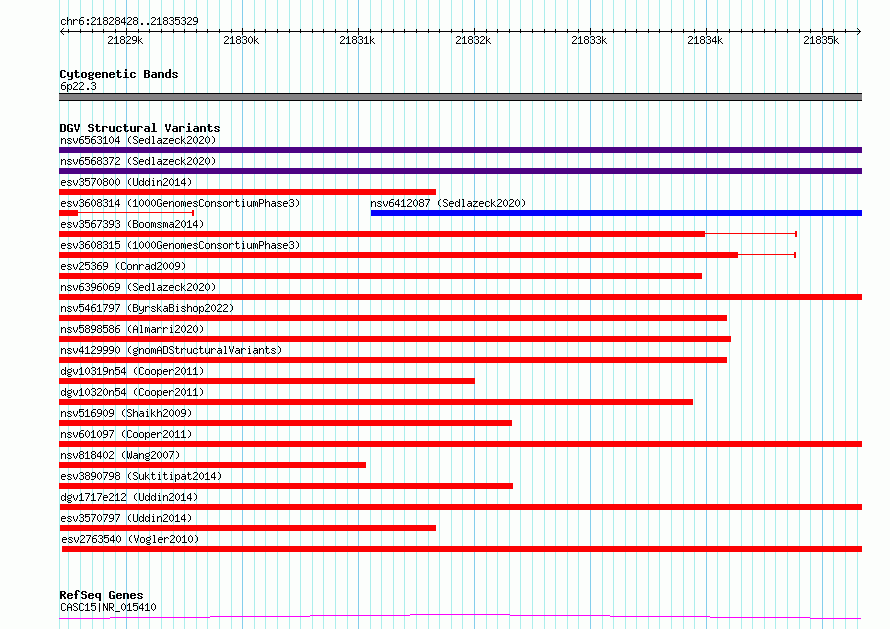Image resolution: width=890 pixels, height=629 pixels.
Task: Select the esv3570800 (Uddin2014) variant label
Action: (x=126, y=182)
